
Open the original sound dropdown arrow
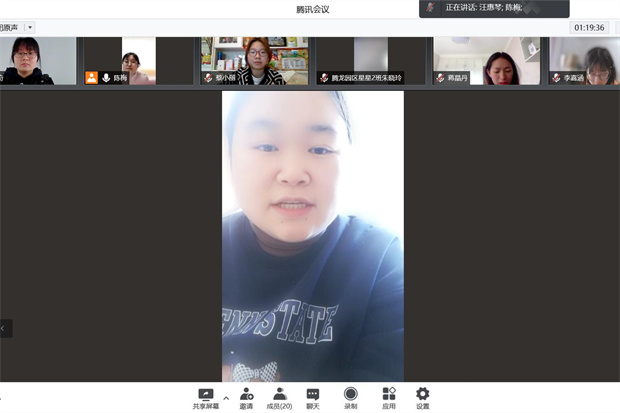29,27
